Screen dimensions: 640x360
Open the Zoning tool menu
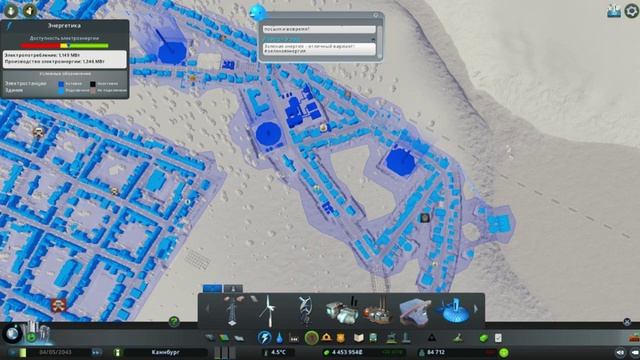(224, 338)
